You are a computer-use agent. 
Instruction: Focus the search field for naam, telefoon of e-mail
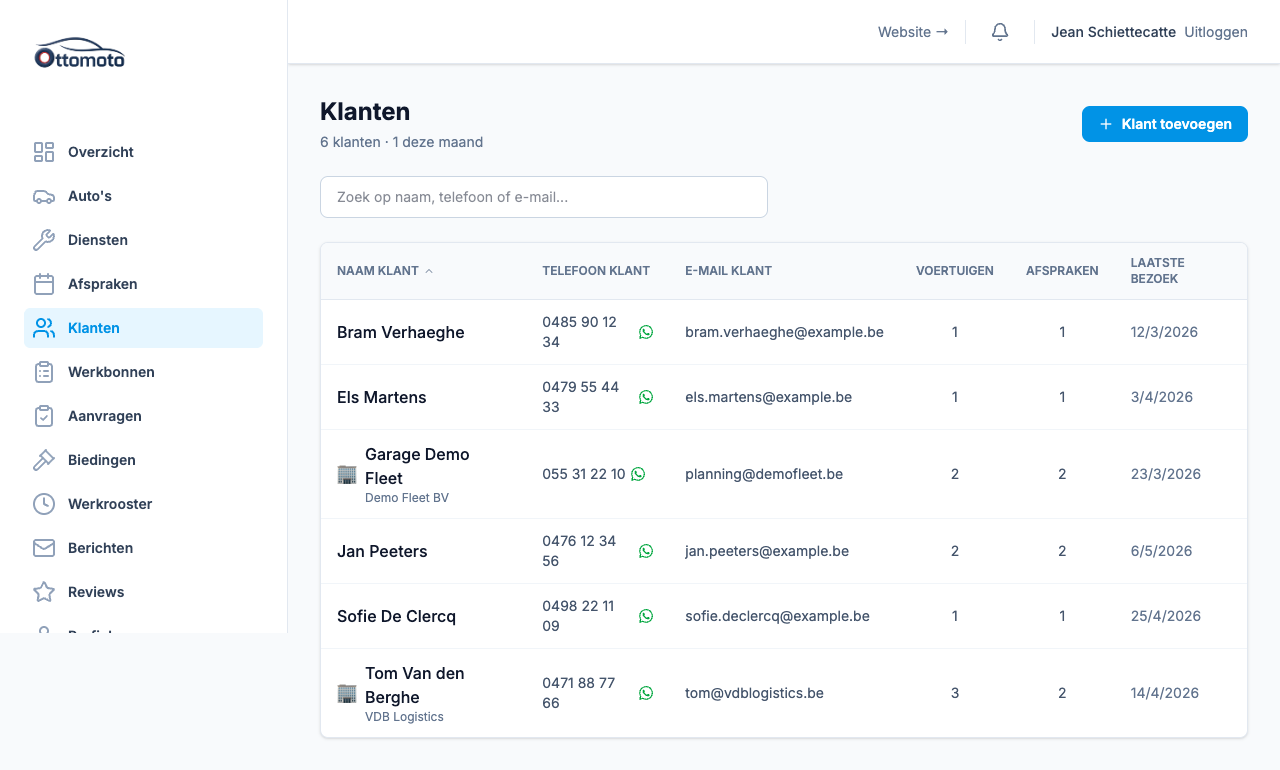pyautogui.click(x=544, y=197)
